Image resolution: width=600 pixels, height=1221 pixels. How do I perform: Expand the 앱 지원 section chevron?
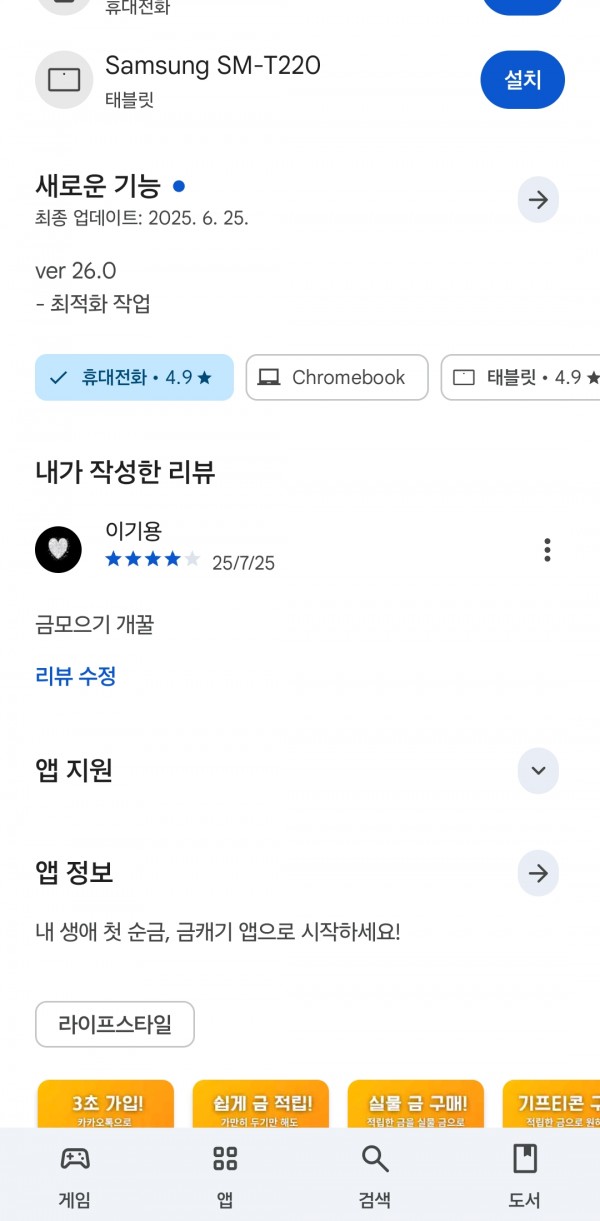tap(538, 770)
